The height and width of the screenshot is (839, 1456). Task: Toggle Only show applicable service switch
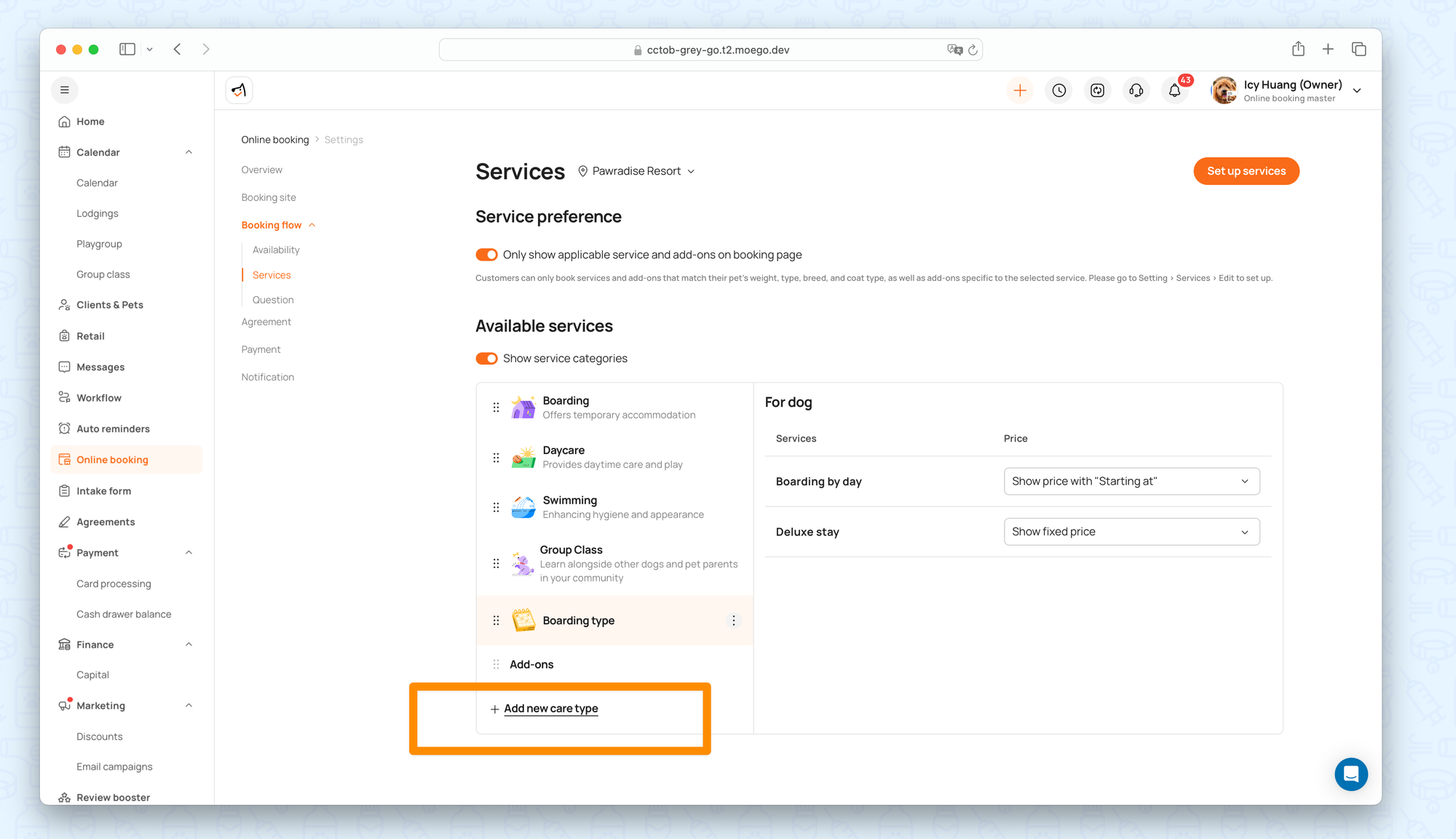click(486, 255)
